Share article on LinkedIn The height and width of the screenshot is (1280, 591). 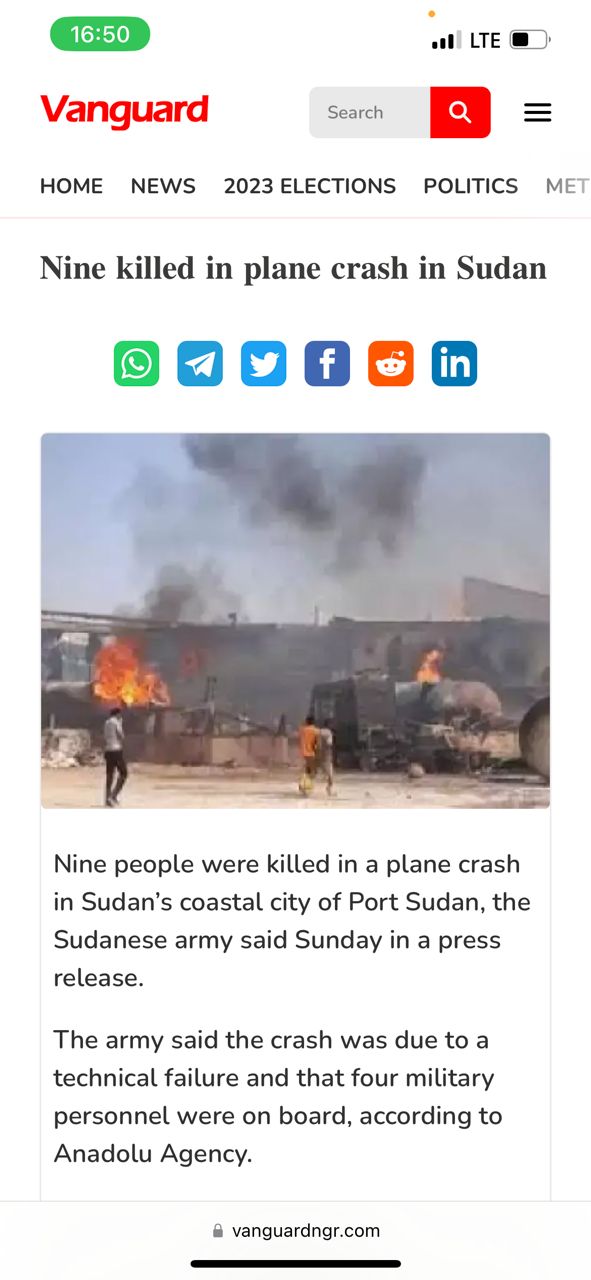454,363
